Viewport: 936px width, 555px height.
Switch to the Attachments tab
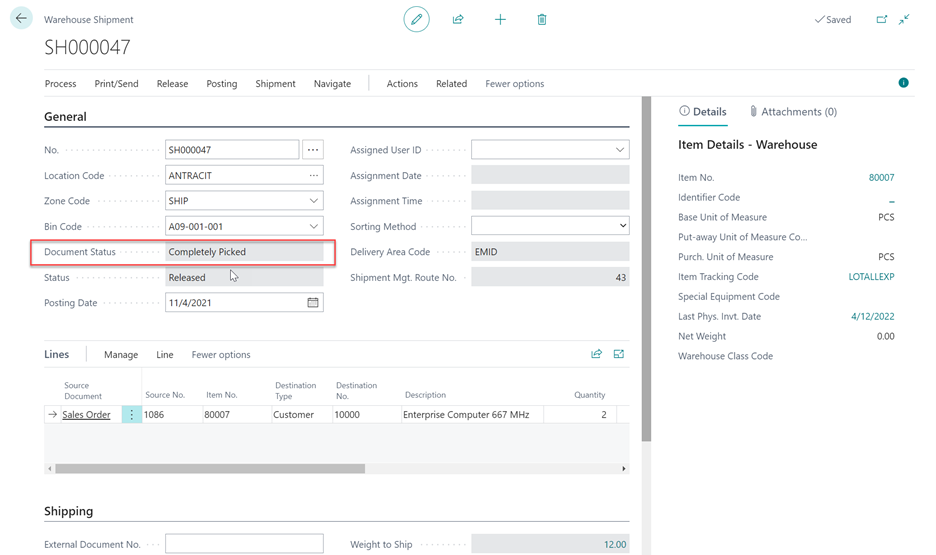click(793, 112)
